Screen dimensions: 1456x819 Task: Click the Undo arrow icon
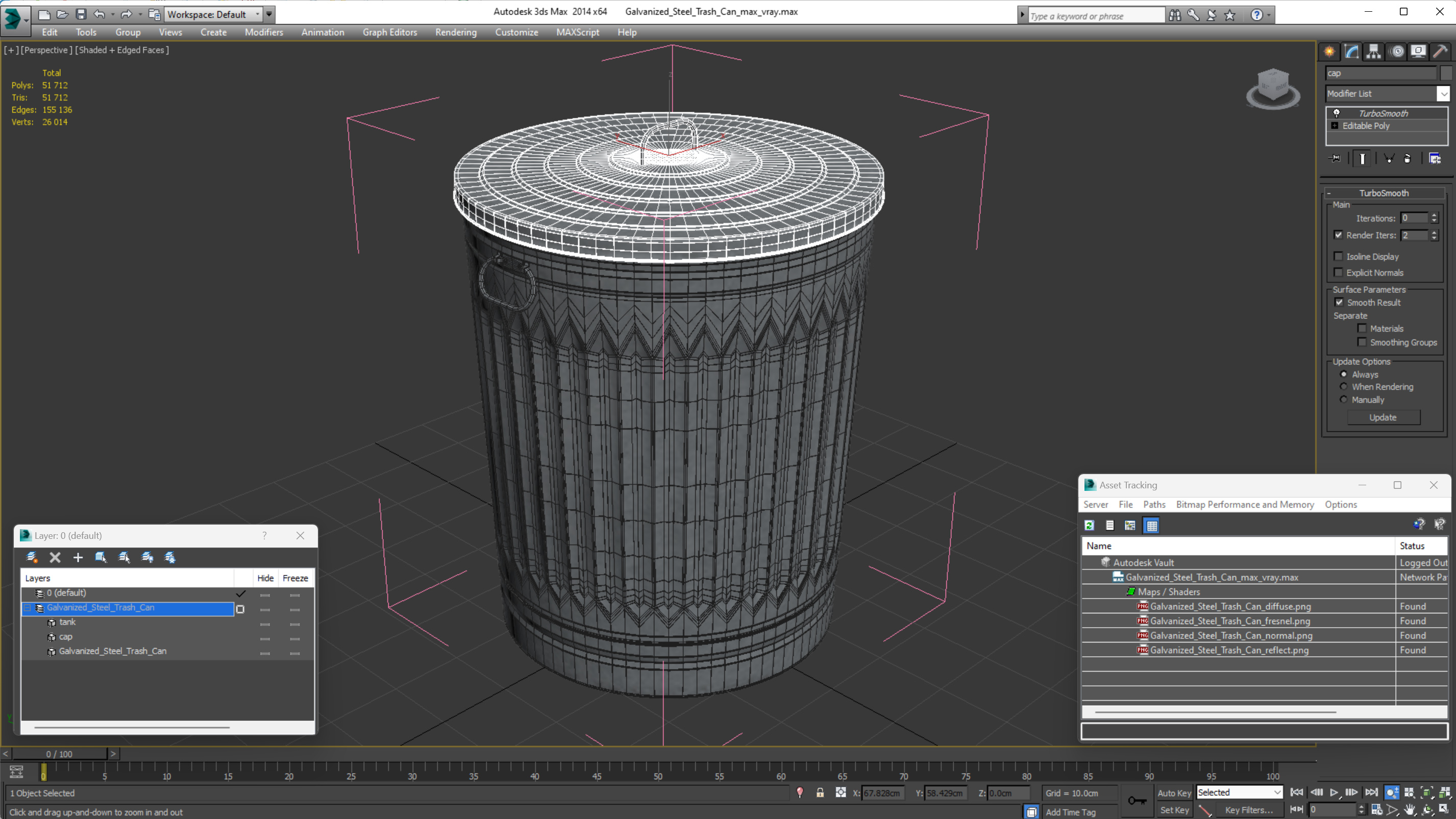99,14
